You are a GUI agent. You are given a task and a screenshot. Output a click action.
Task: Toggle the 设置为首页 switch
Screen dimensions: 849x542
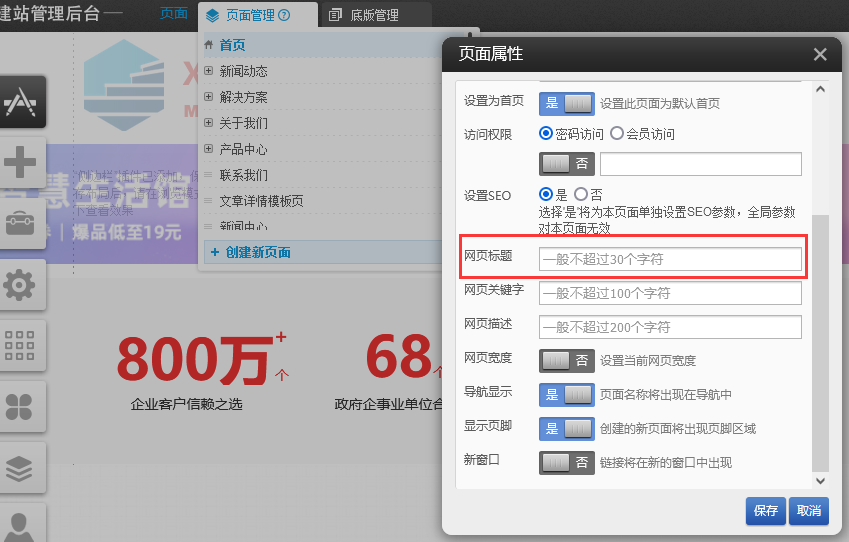[566, 103]
